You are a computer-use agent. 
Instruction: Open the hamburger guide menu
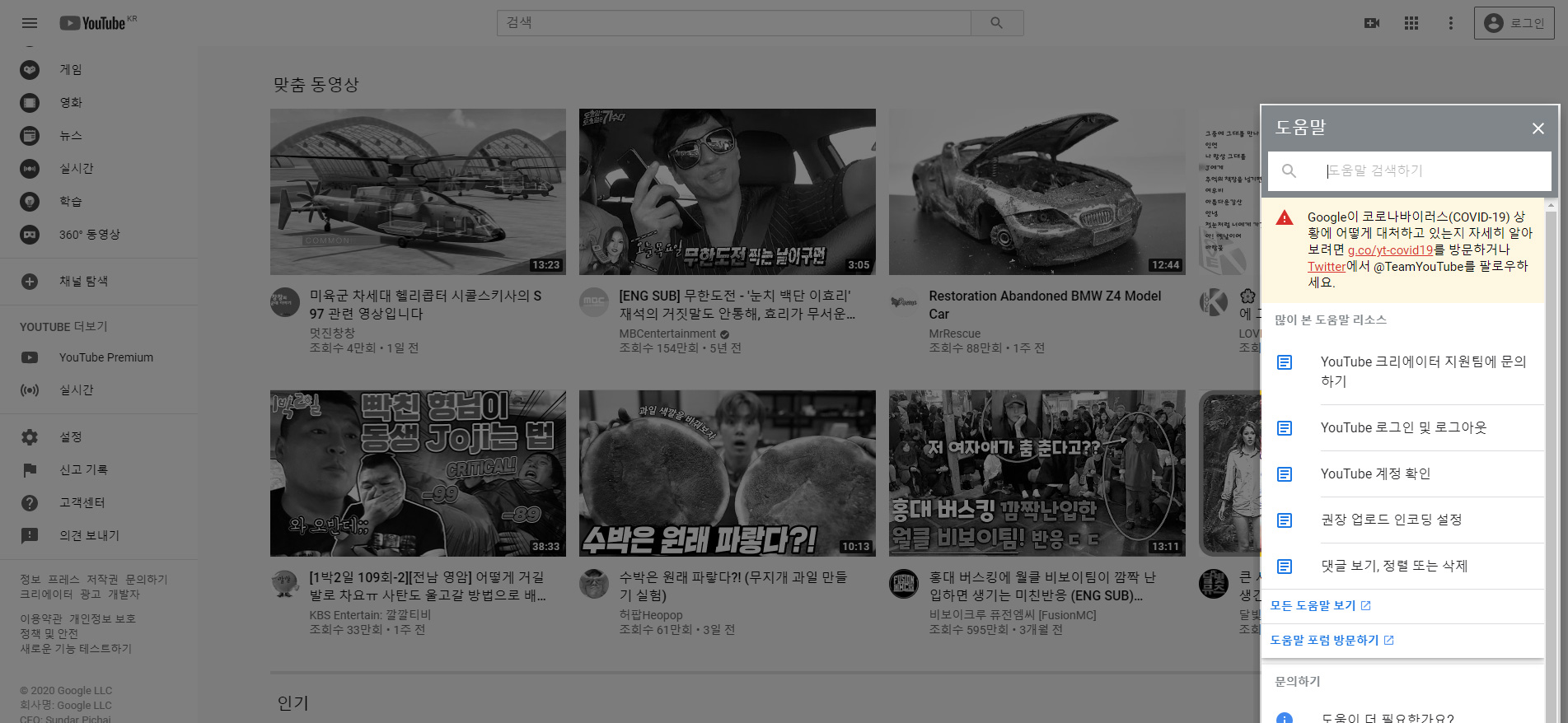(30, 23)
